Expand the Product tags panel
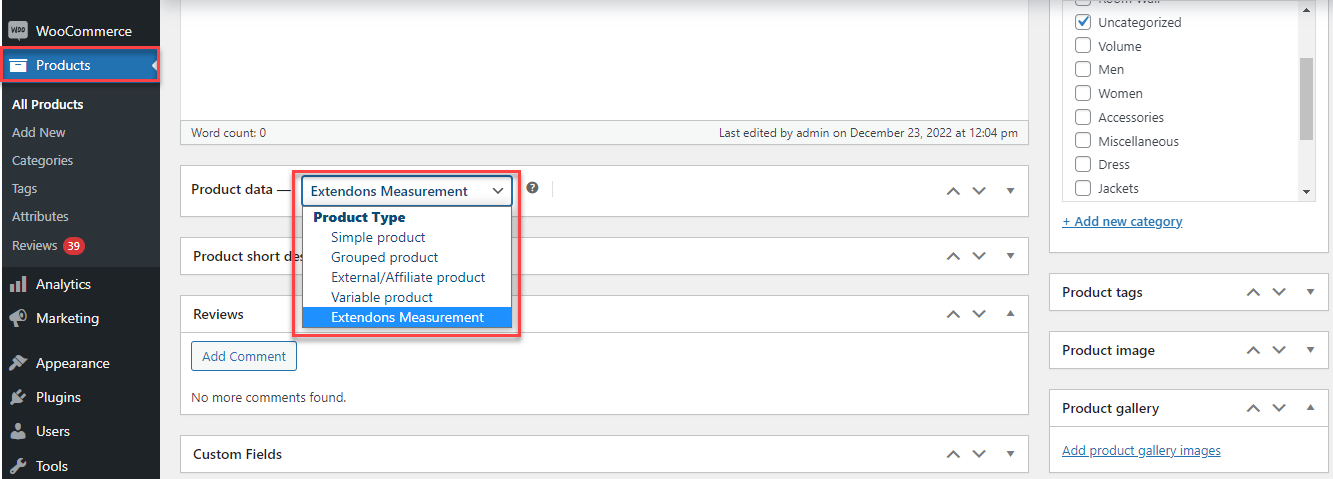1333x479 pixels. (1310, 292)
